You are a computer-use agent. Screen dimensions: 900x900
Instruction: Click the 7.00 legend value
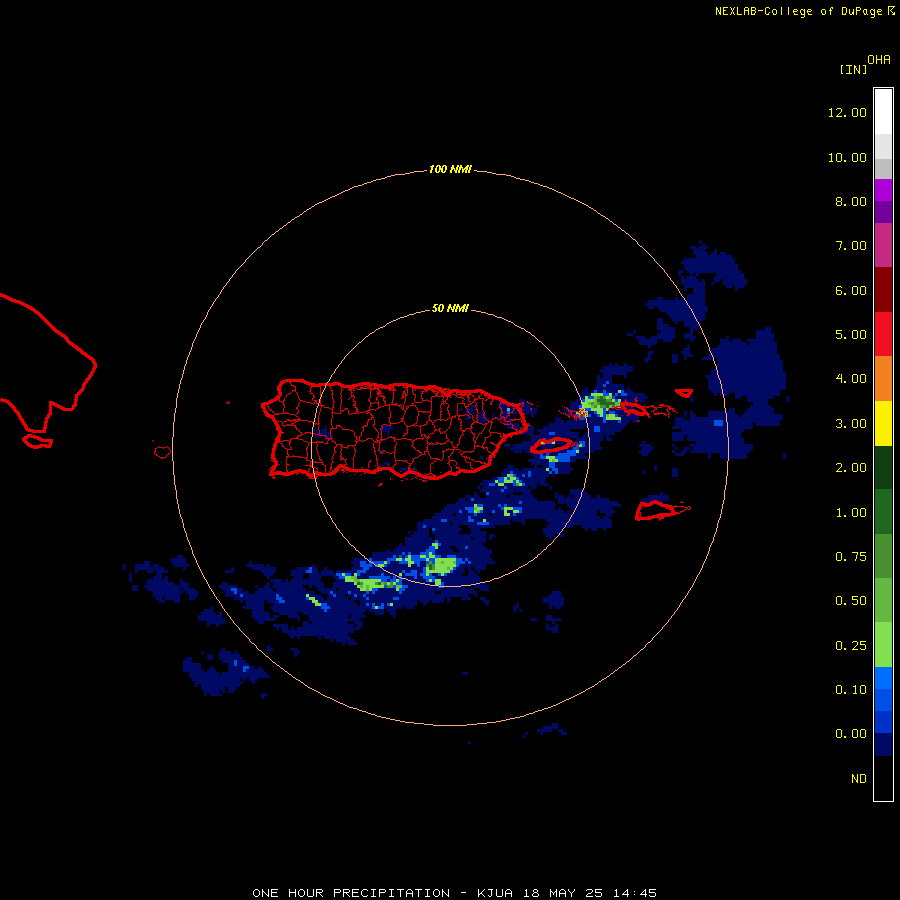pyautogui.click(x=851, y=246)
